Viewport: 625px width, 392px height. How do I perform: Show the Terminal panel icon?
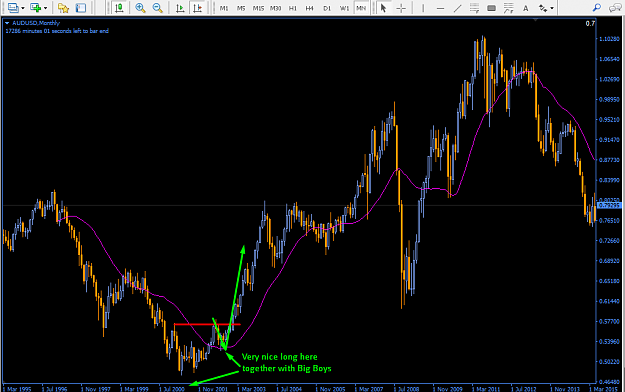pos(81,8)
